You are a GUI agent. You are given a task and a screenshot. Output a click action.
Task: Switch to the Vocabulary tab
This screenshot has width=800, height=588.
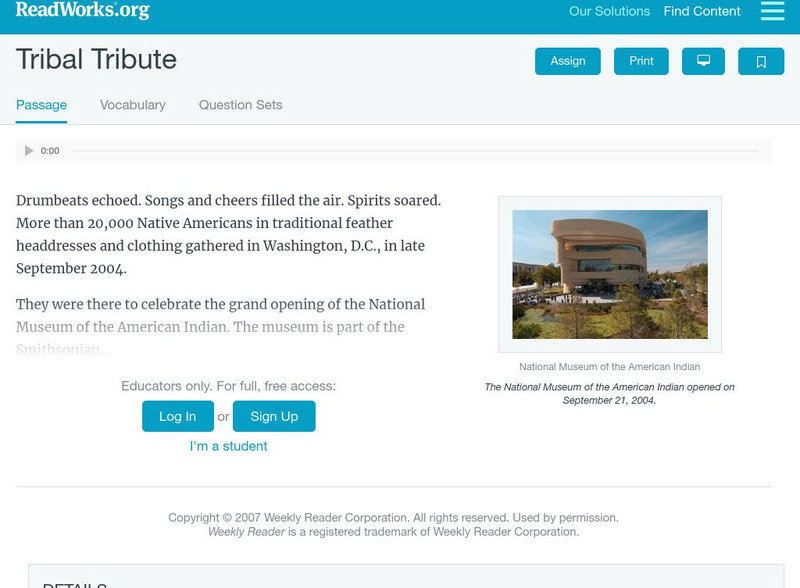click(x=133, y=105)
